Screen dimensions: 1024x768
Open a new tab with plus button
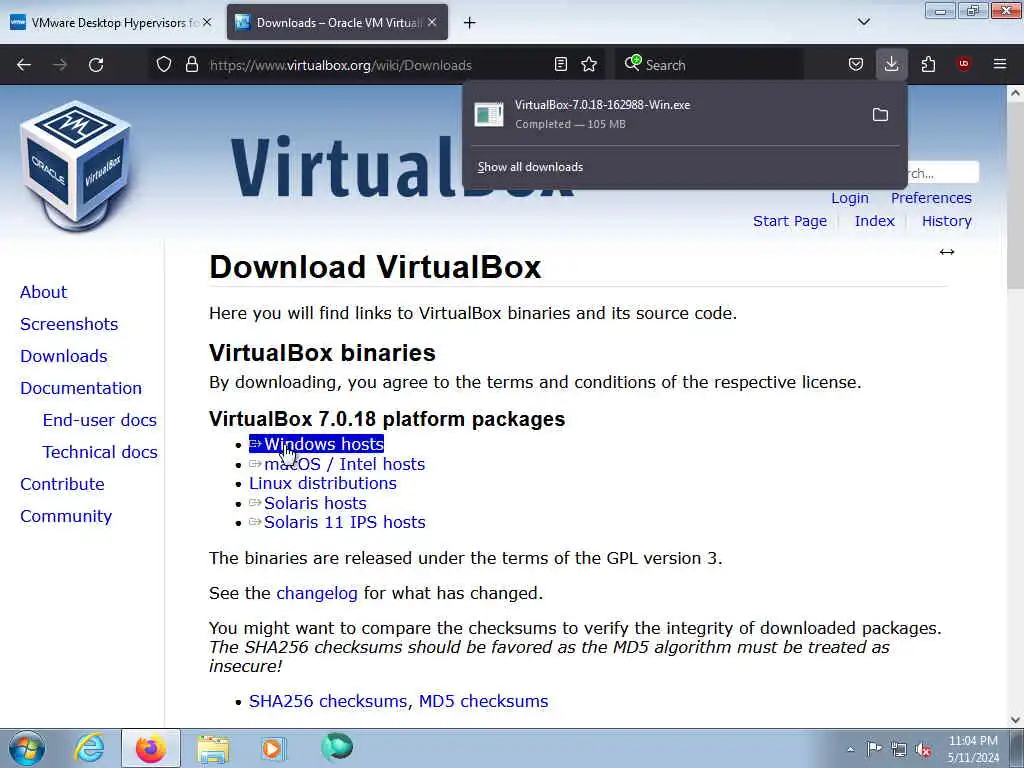pyautogui.click(x=470, y=23)
